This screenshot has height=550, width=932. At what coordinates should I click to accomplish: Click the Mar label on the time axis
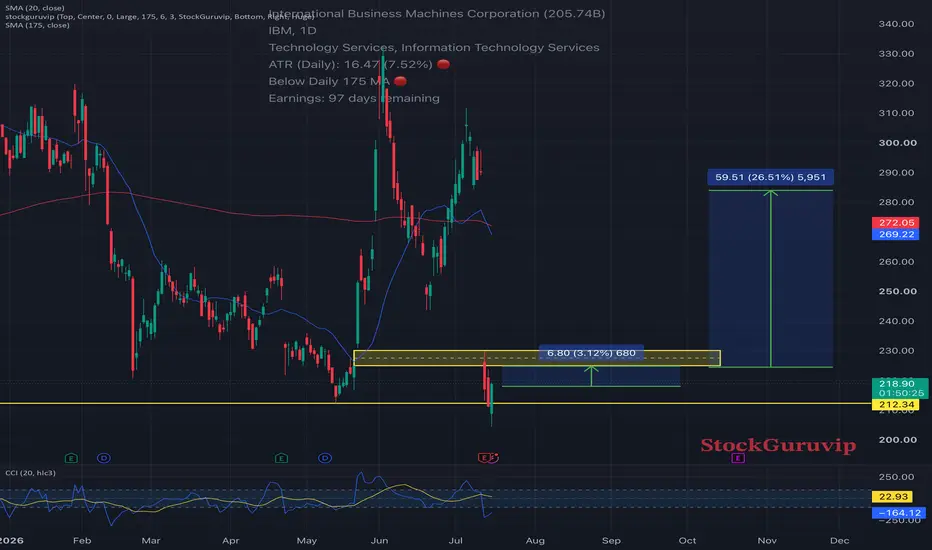tap(151, 540)
